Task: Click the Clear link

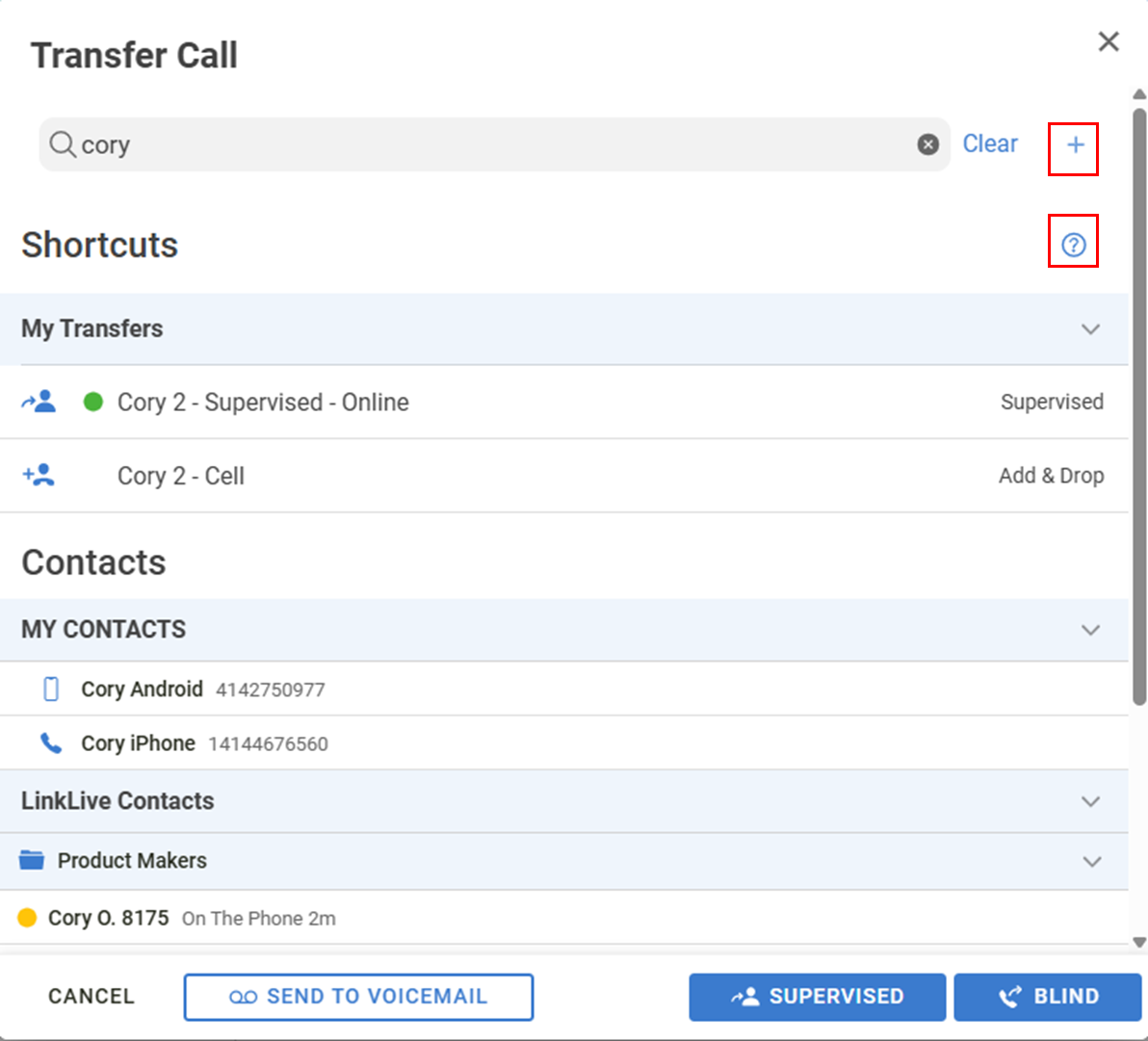Action: click(x=990, y=143)
